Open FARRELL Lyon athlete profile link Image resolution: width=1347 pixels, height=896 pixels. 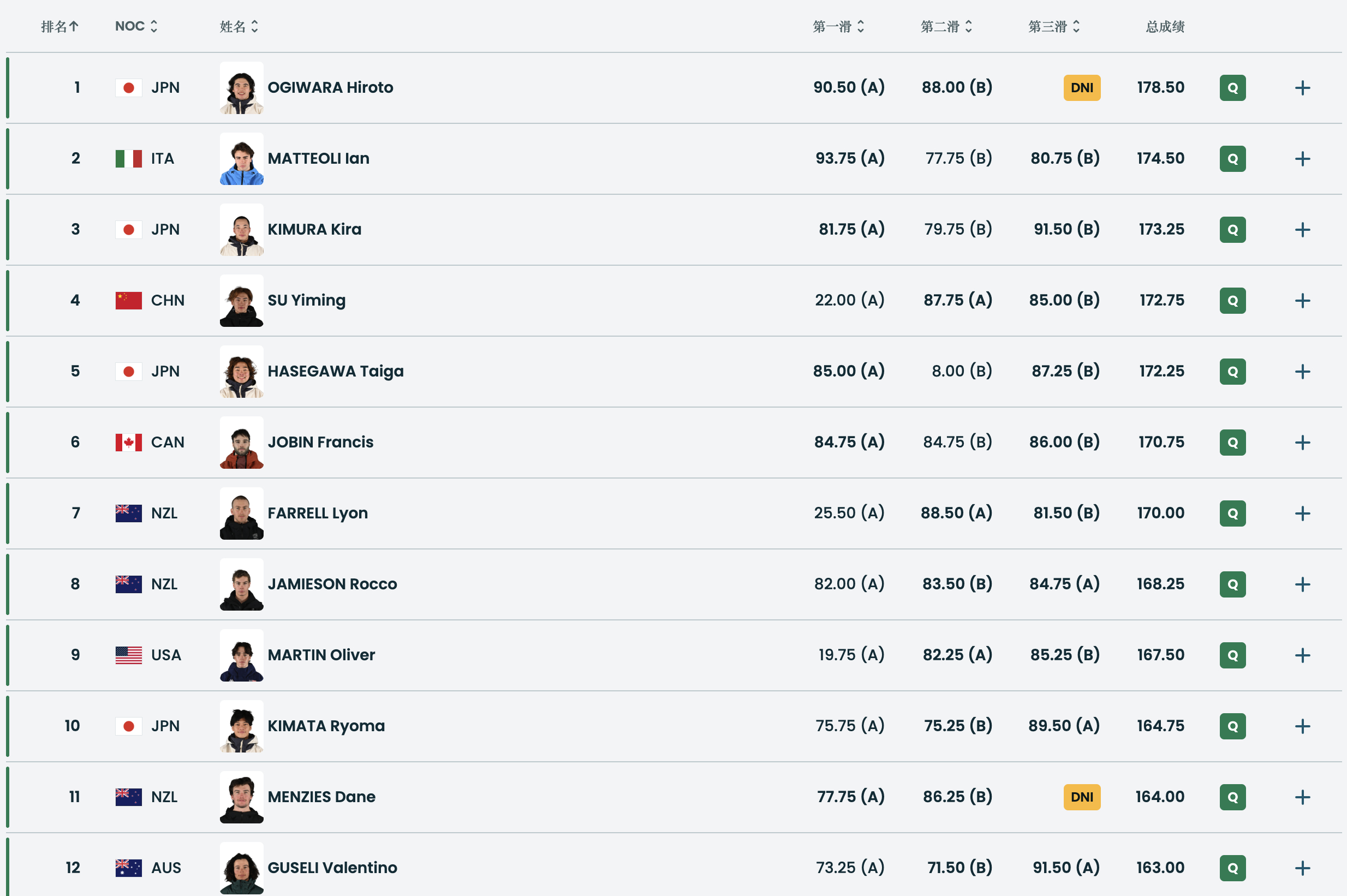pos(317,513)
